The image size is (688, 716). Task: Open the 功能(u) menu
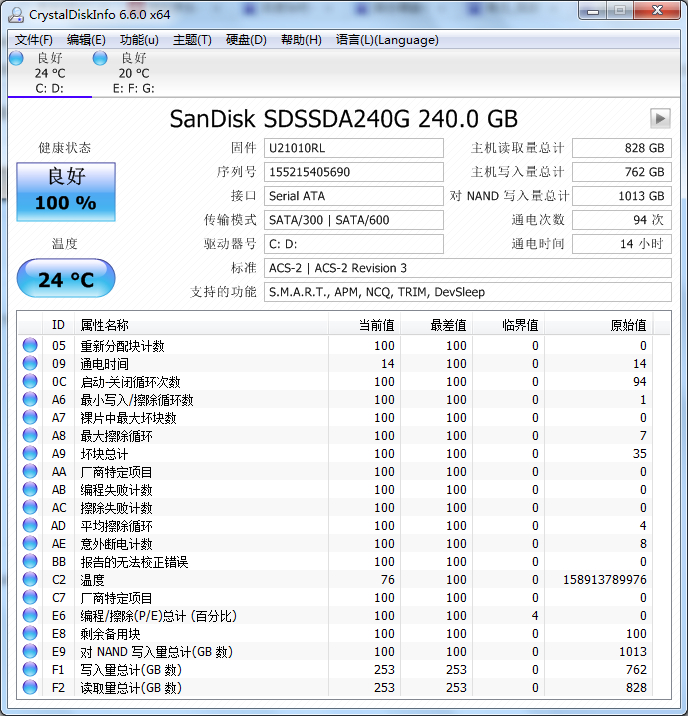coord(139,40)
